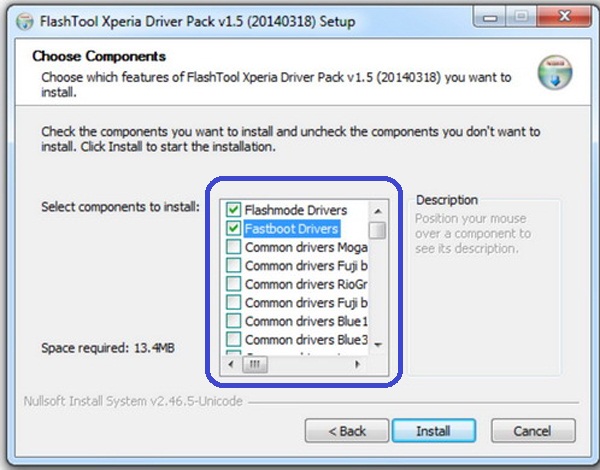Select the Common drivers Blue1 row text
Viewport: 600px width, 470px height.
(306, 321)
